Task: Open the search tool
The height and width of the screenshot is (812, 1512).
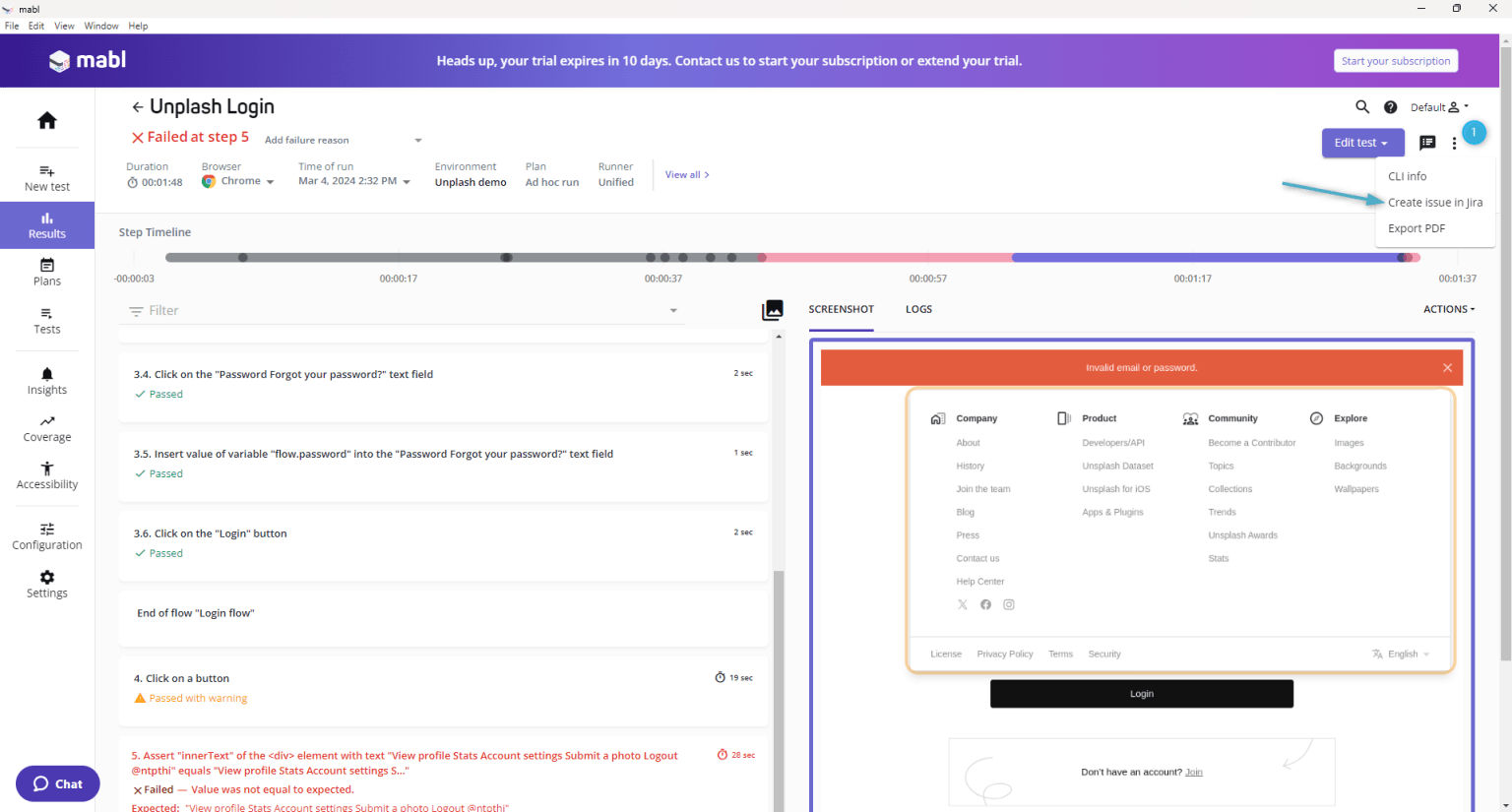Action: 1362,106
